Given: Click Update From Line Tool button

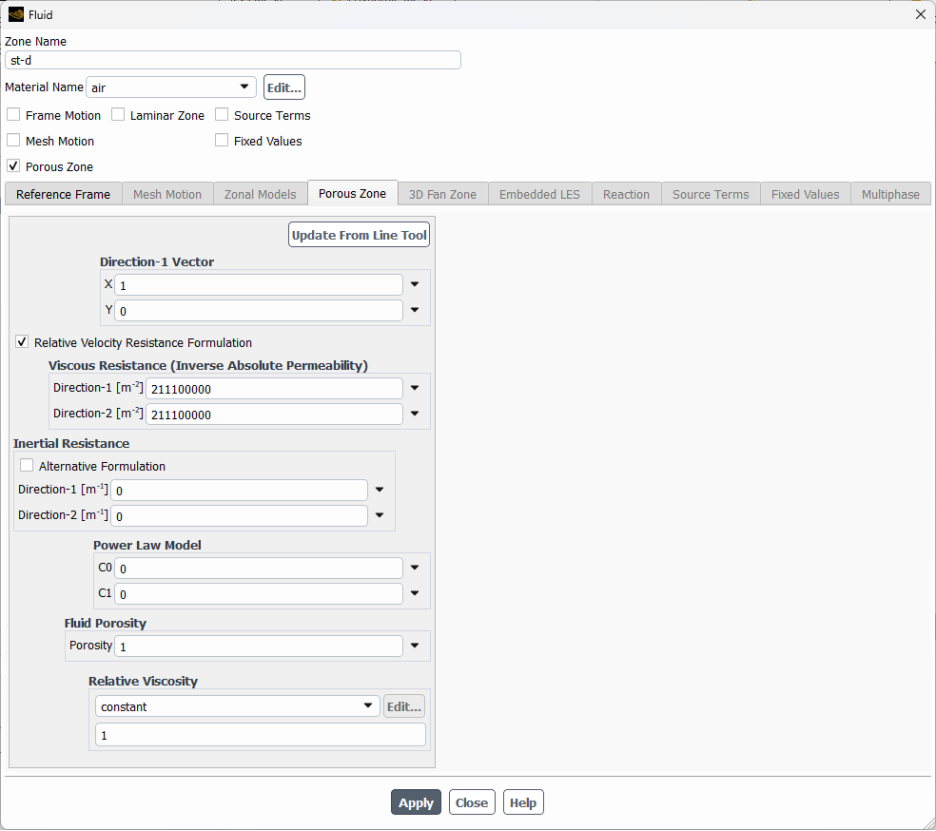Looking at the screenshot, I should tap(359, 235).
